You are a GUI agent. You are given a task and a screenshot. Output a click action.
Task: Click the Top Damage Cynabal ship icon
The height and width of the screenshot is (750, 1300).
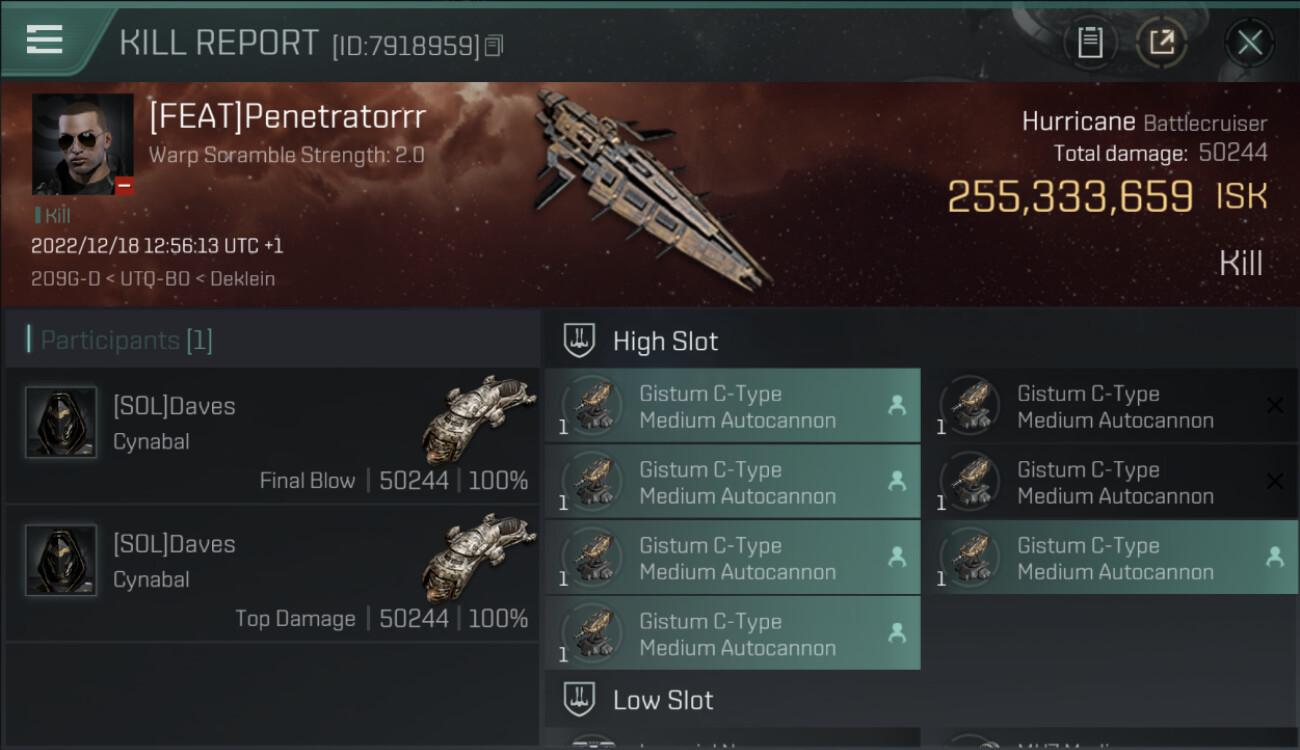point(478,556)
